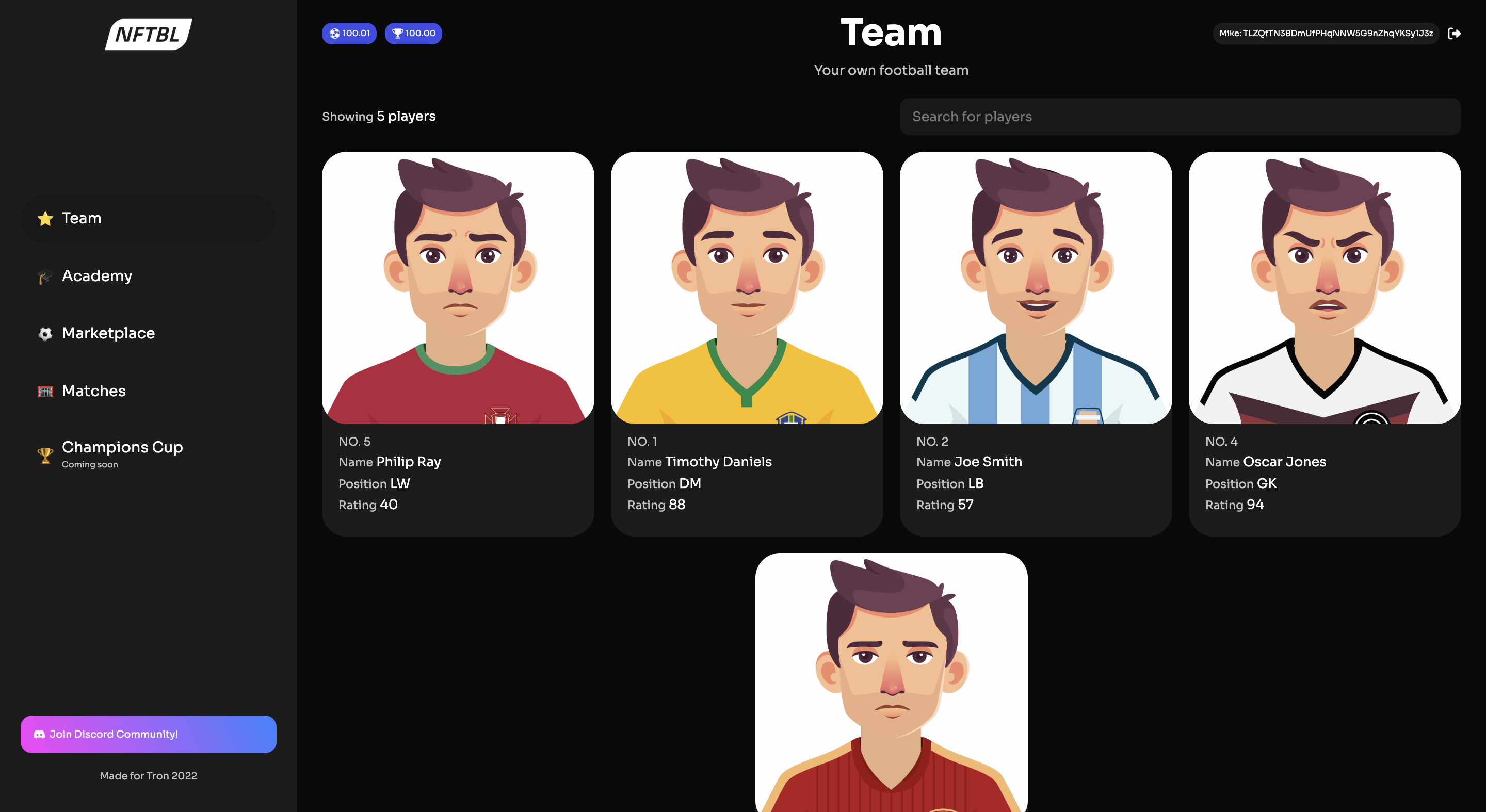The width and height of the screenshot is (1486, 812).
Task: Click into the Search for players field
Action: (x=1179, y=116)
